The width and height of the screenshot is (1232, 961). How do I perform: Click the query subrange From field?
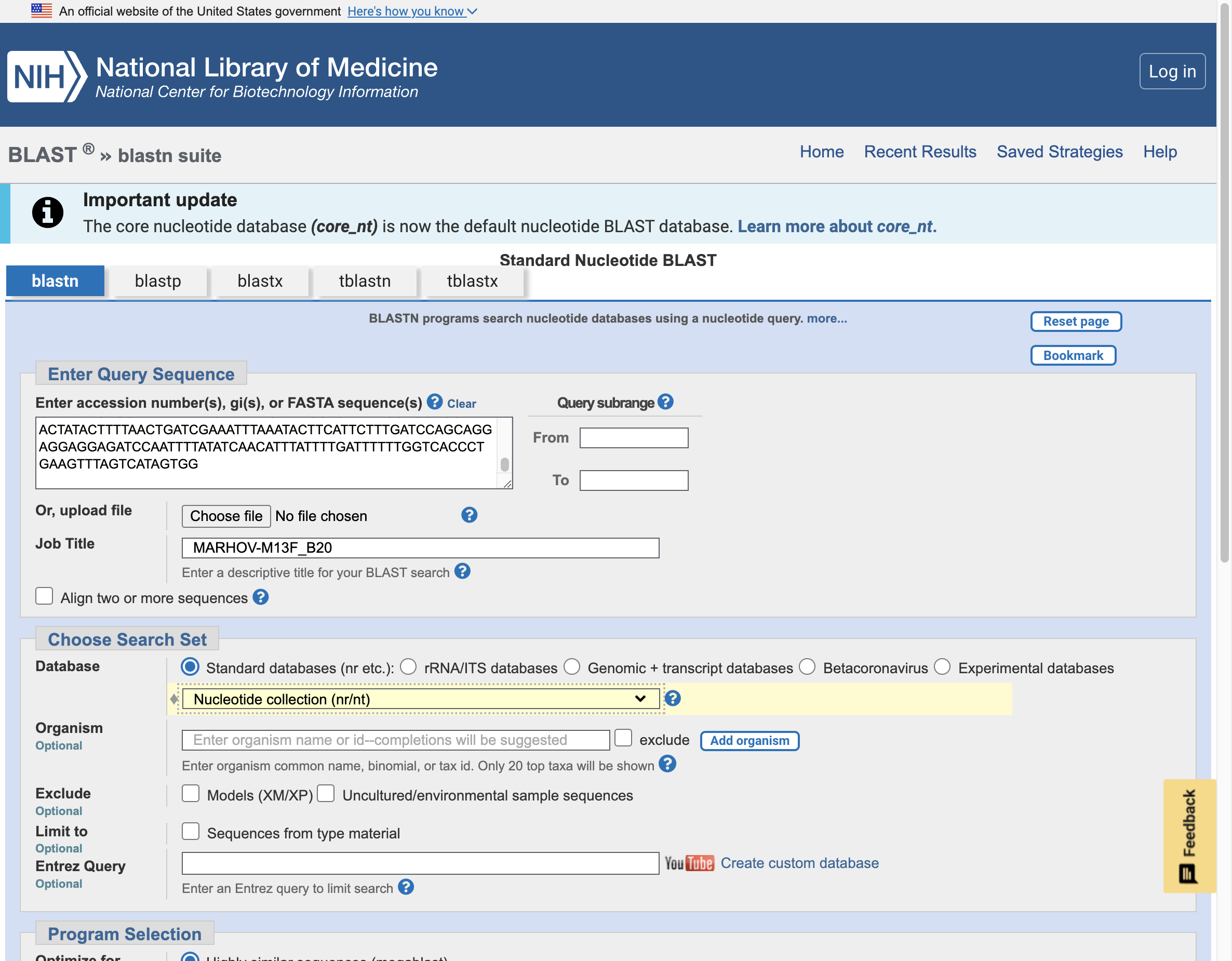tap(634, 438)
